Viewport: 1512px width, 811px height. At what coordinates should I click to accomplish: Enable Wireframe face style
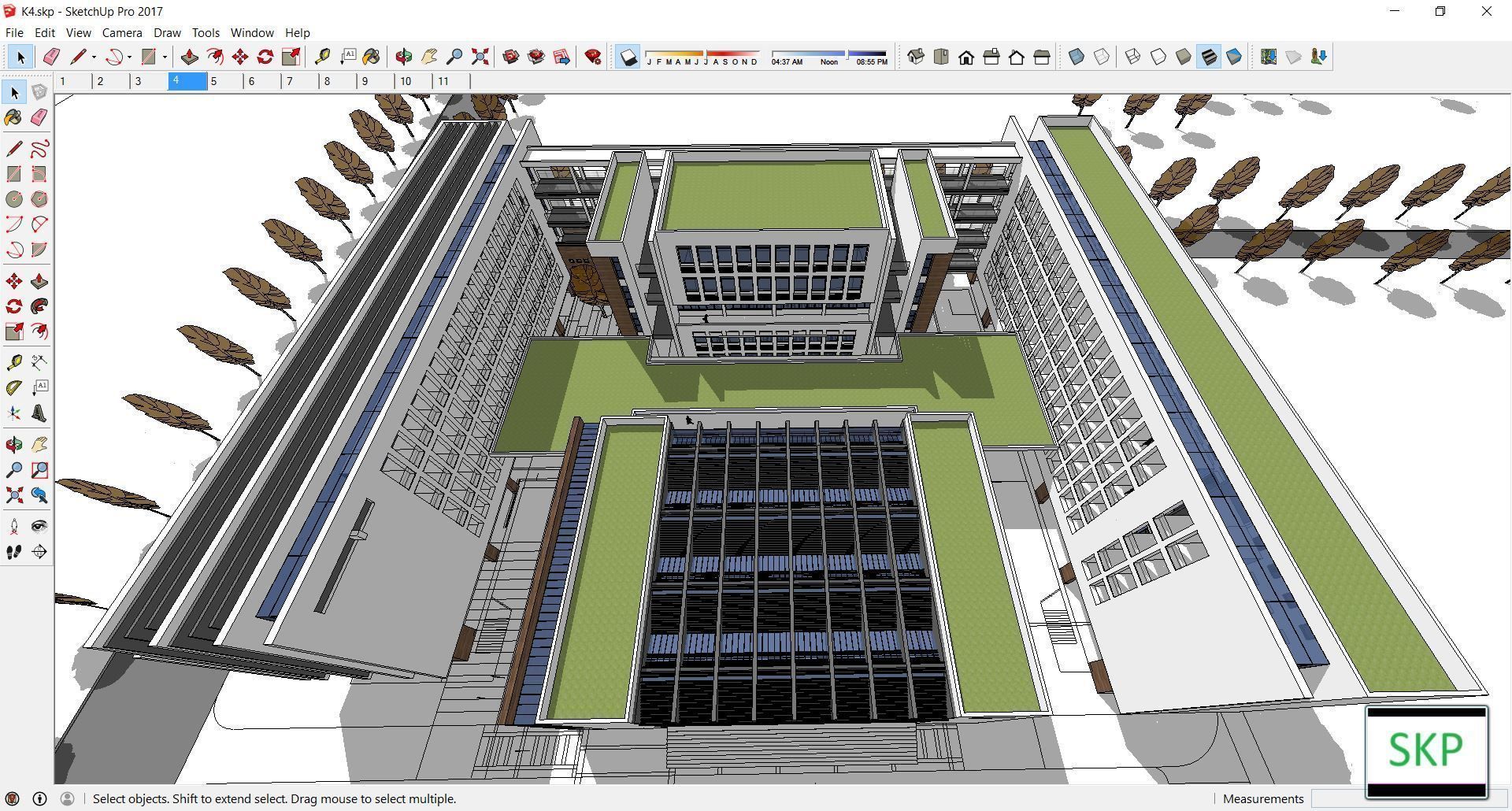point(1133,57)
